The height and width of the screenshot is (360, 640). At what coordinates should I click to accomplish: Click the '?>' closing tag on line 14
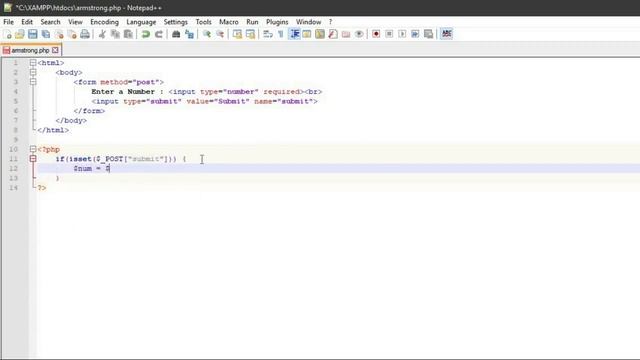click(x=42, y=188)
